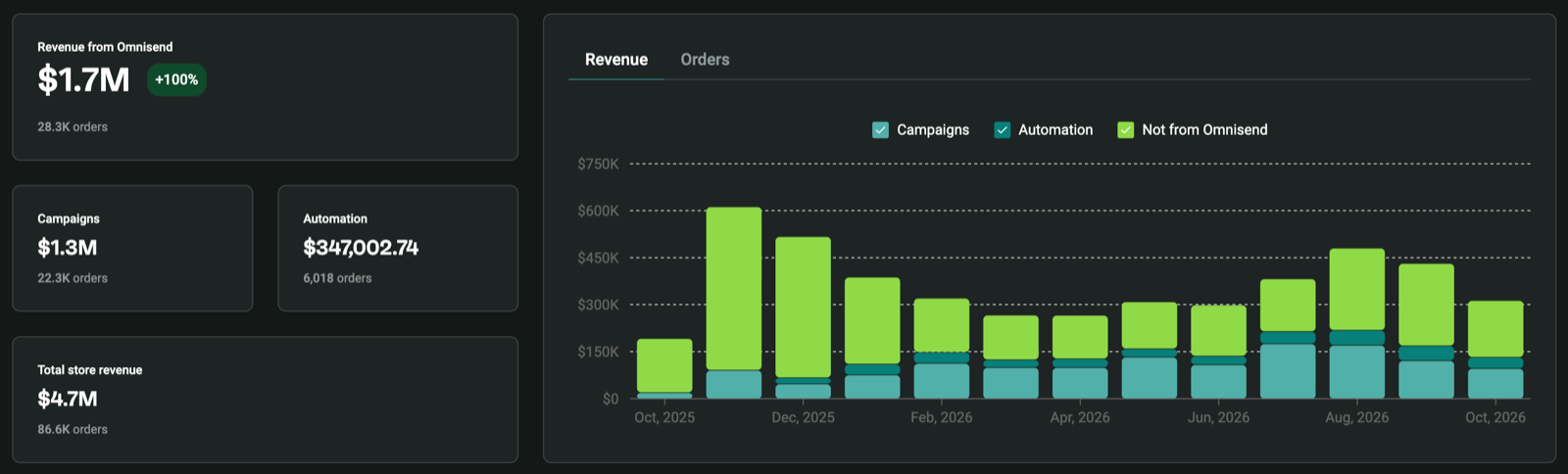
Task: Click the $1.7M revenue value
Action: tap(83, 79)
